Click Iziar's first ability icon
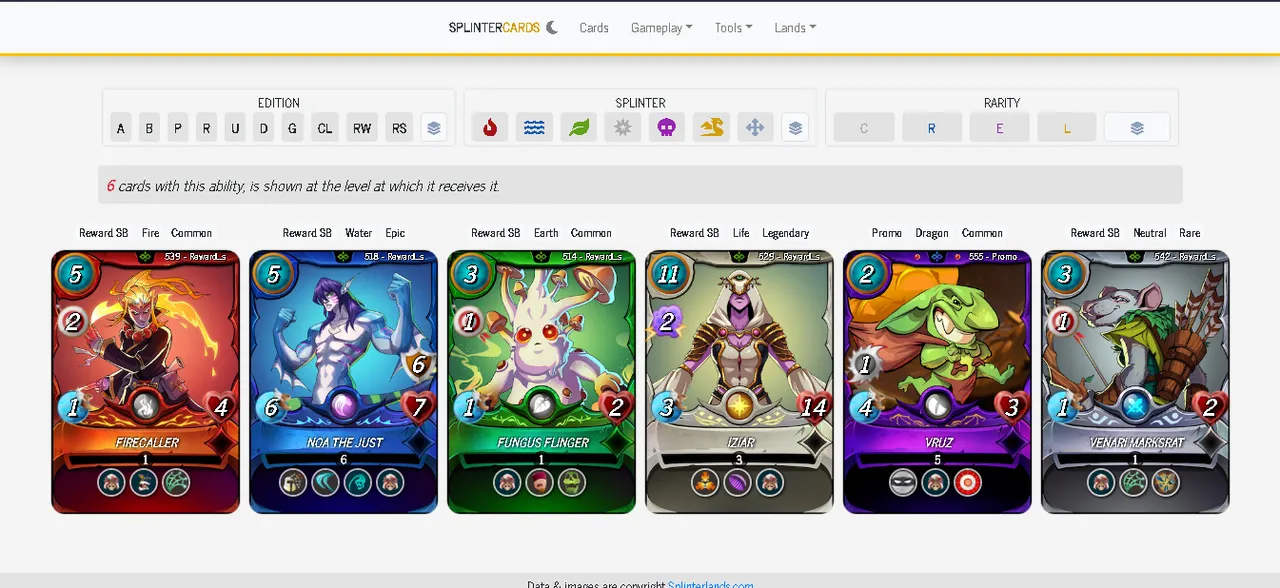1280x588 pixels. tap(706, 483)
